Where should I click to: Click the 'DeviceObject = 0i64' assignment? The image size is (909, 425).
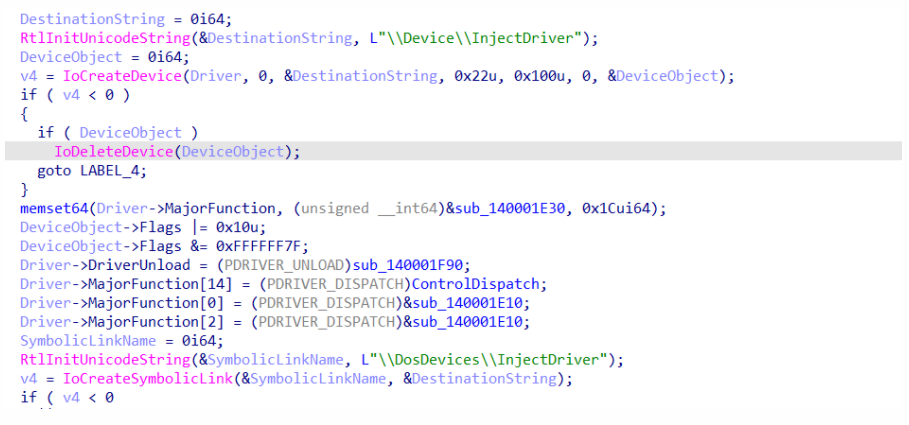(105, 57)
